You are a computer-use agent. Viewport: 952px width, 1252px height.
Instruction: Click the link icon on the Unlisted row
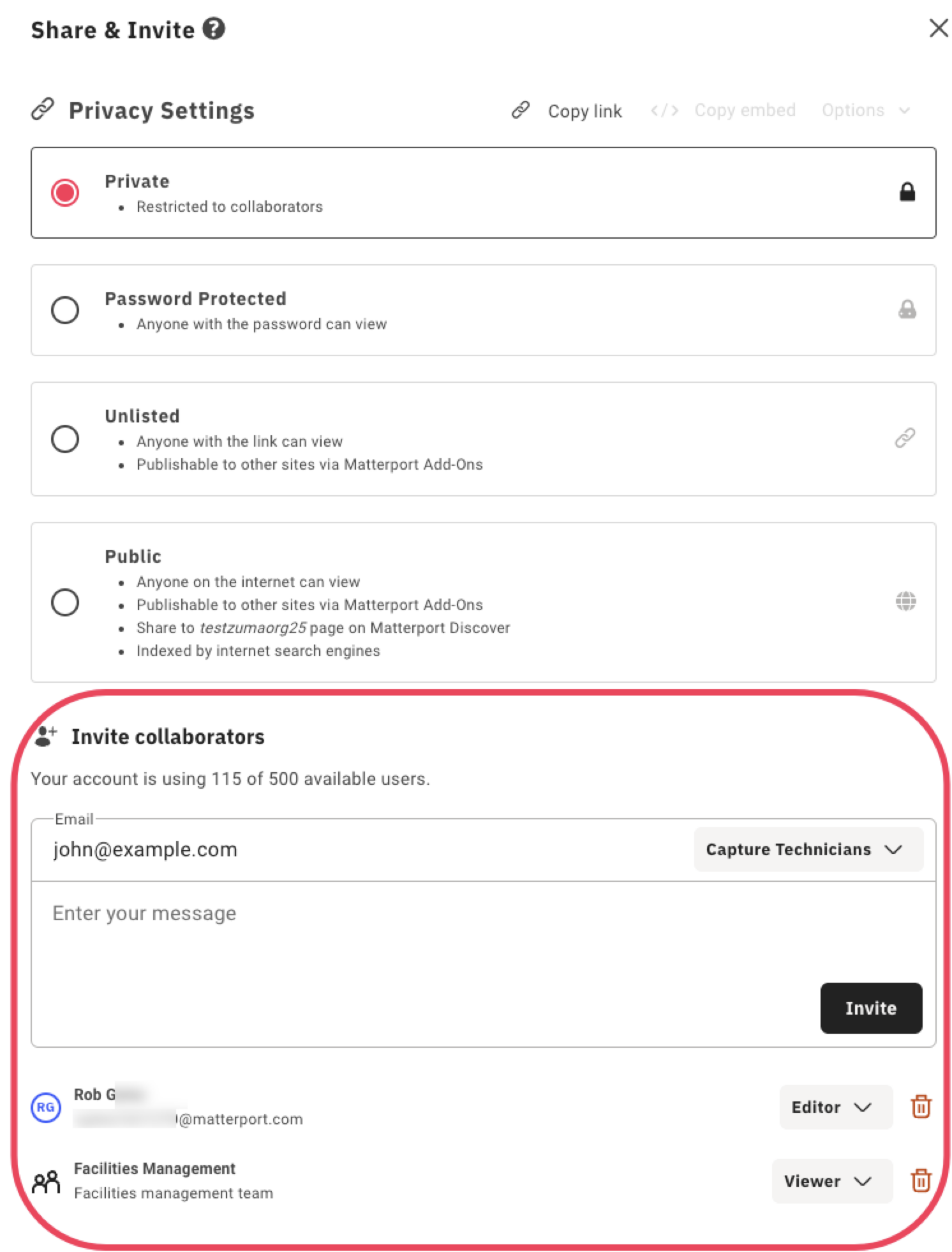click(x=905, y=439)
